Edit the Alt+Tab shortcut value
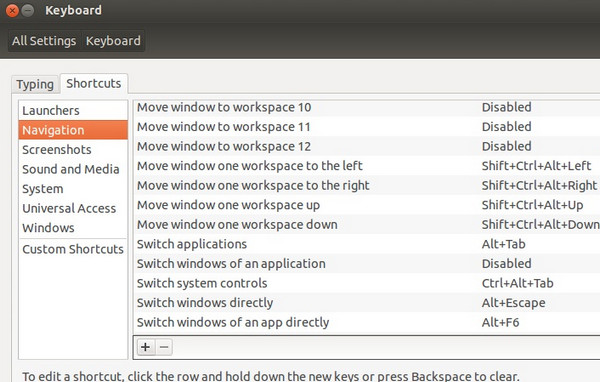This screenshot has height=382, width=600. click(504, 244)
